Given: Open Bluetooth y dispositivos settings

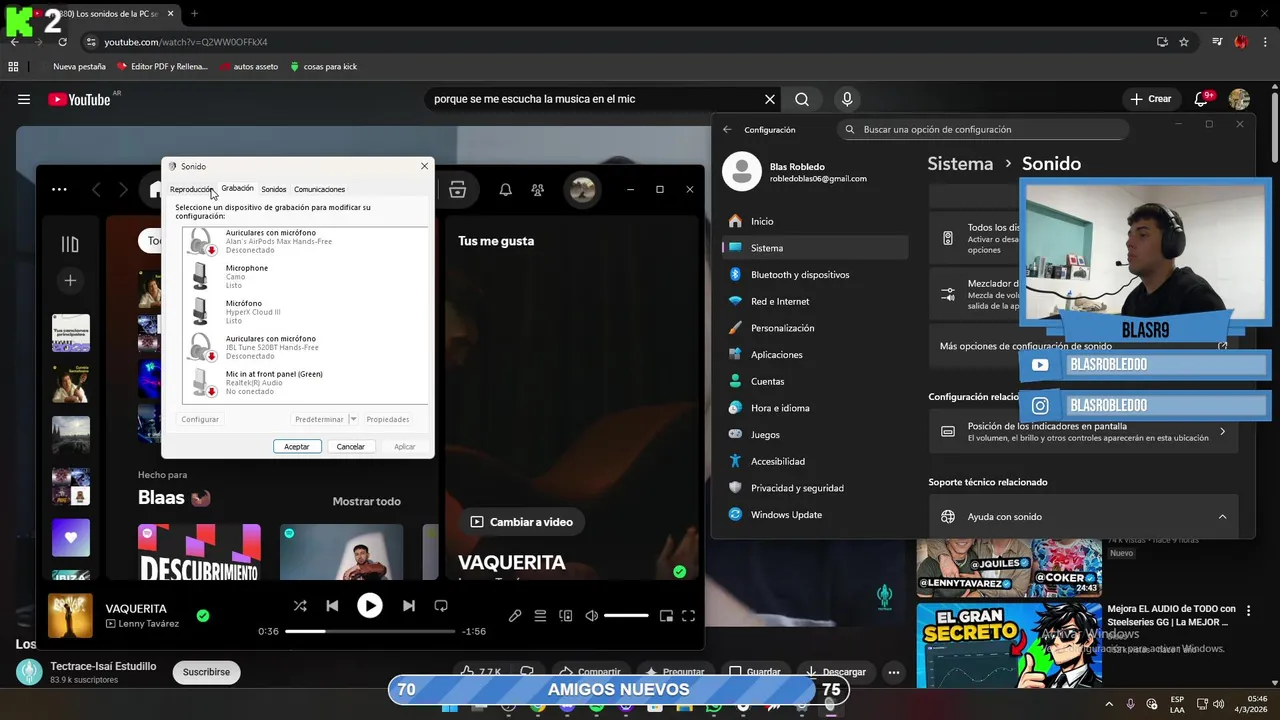Looking at the screenshot, I should click(815, 274).
